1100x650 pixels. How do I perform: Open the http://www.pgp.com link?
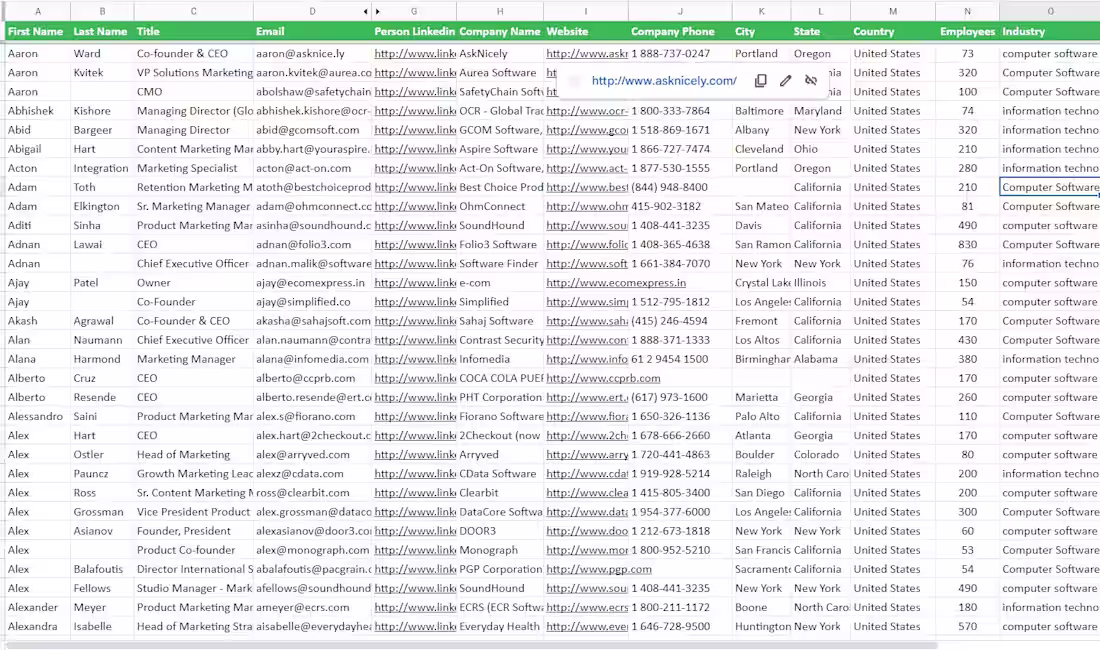click(x=599, y=569)
